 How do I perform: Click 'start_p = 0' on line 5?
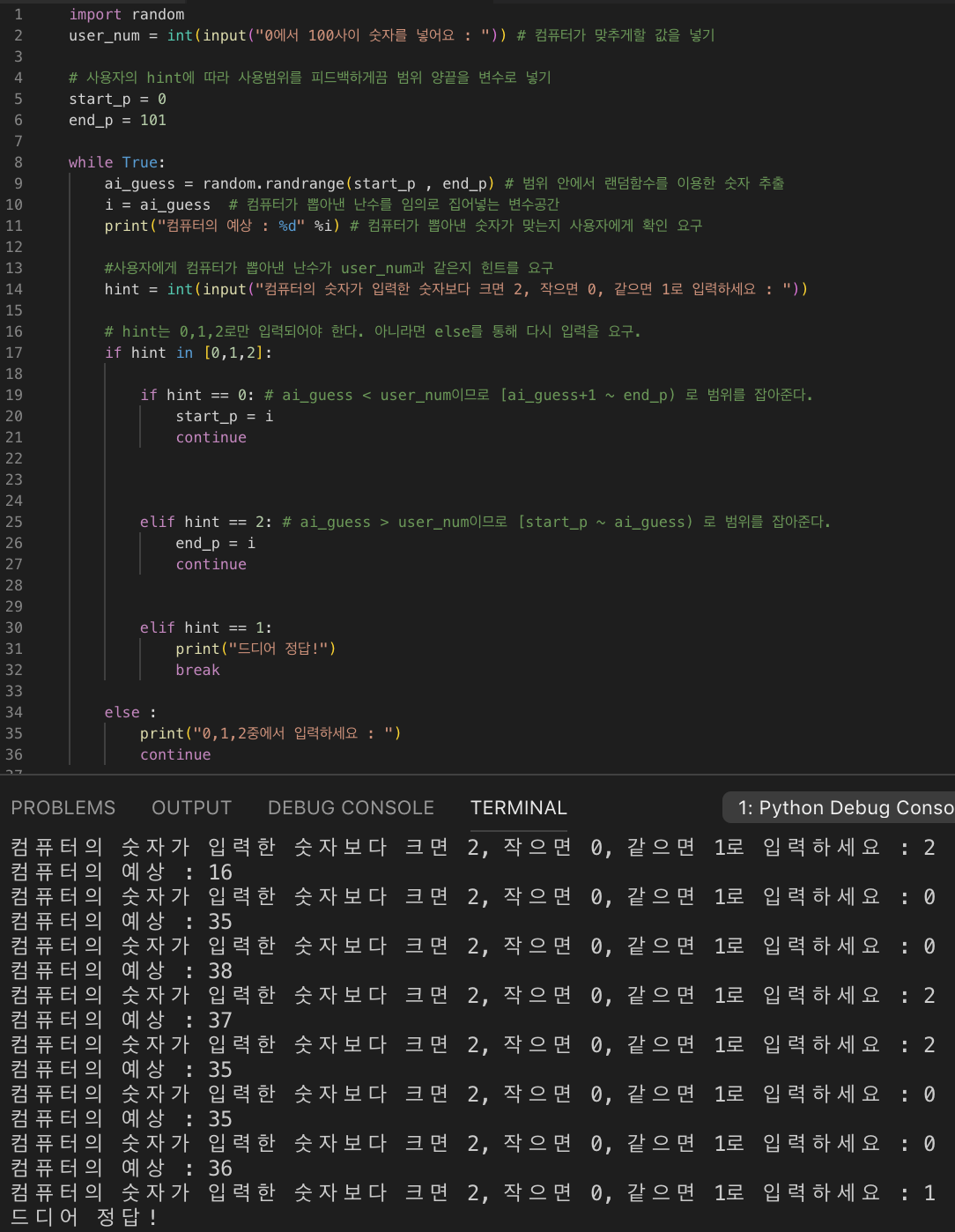click(117, 99)
